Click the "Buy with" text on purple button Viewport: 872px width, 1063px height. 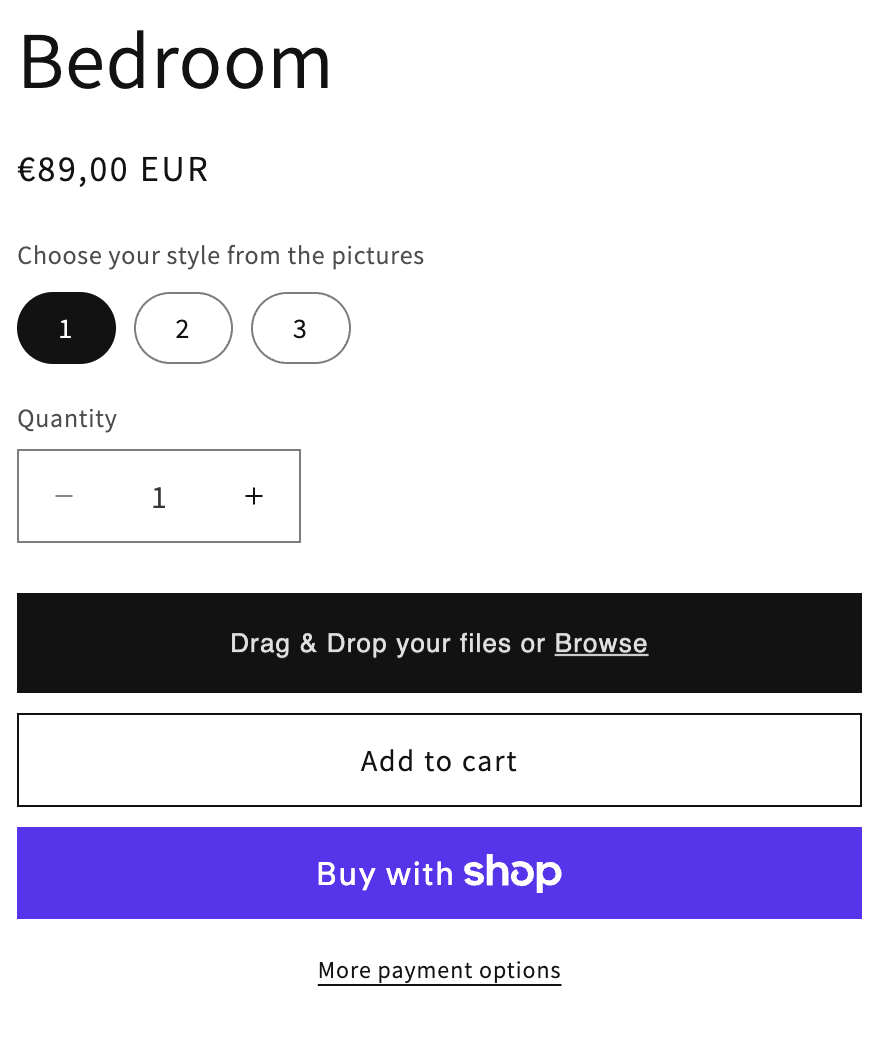coord(385,874)
